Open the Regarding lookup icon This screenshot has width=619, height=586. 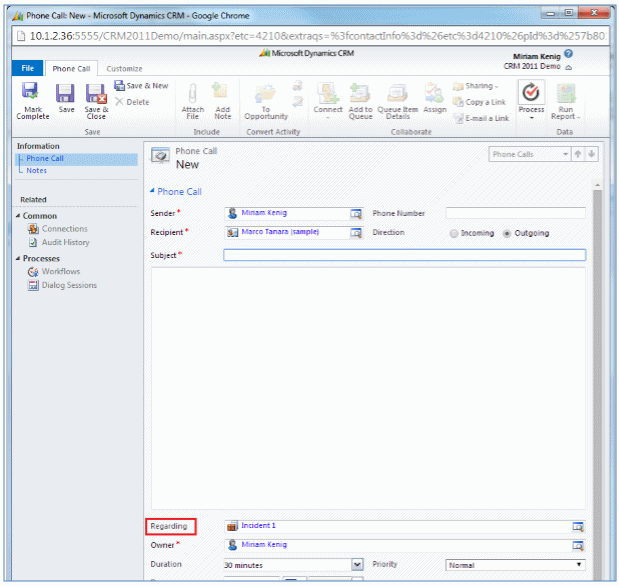click(578, 526)
